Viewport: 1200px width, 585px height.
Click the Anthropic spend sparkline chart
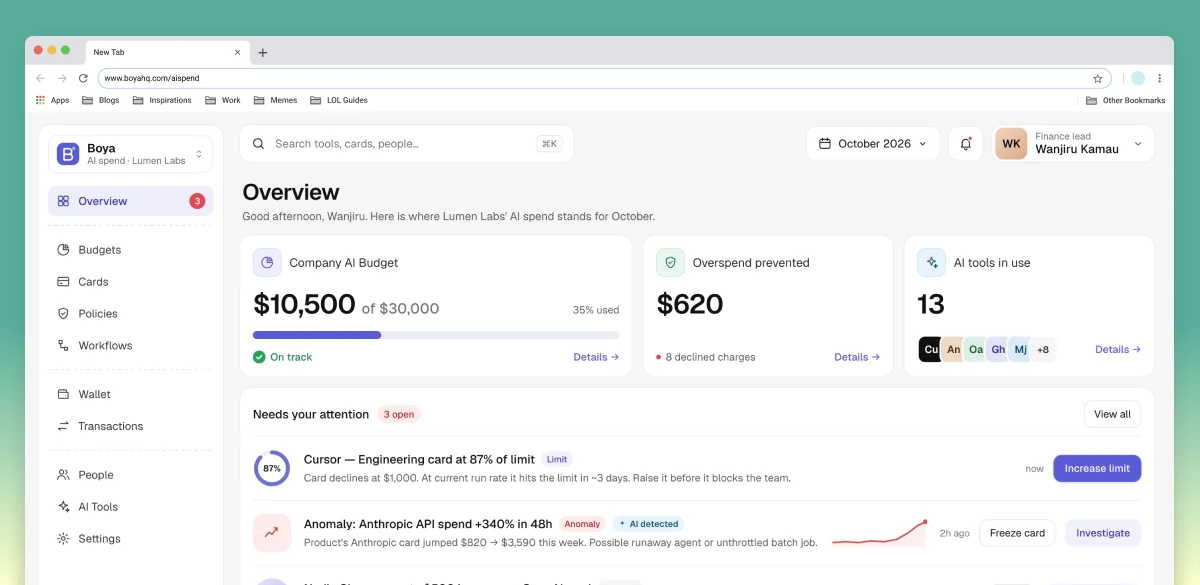click(880, 533)
